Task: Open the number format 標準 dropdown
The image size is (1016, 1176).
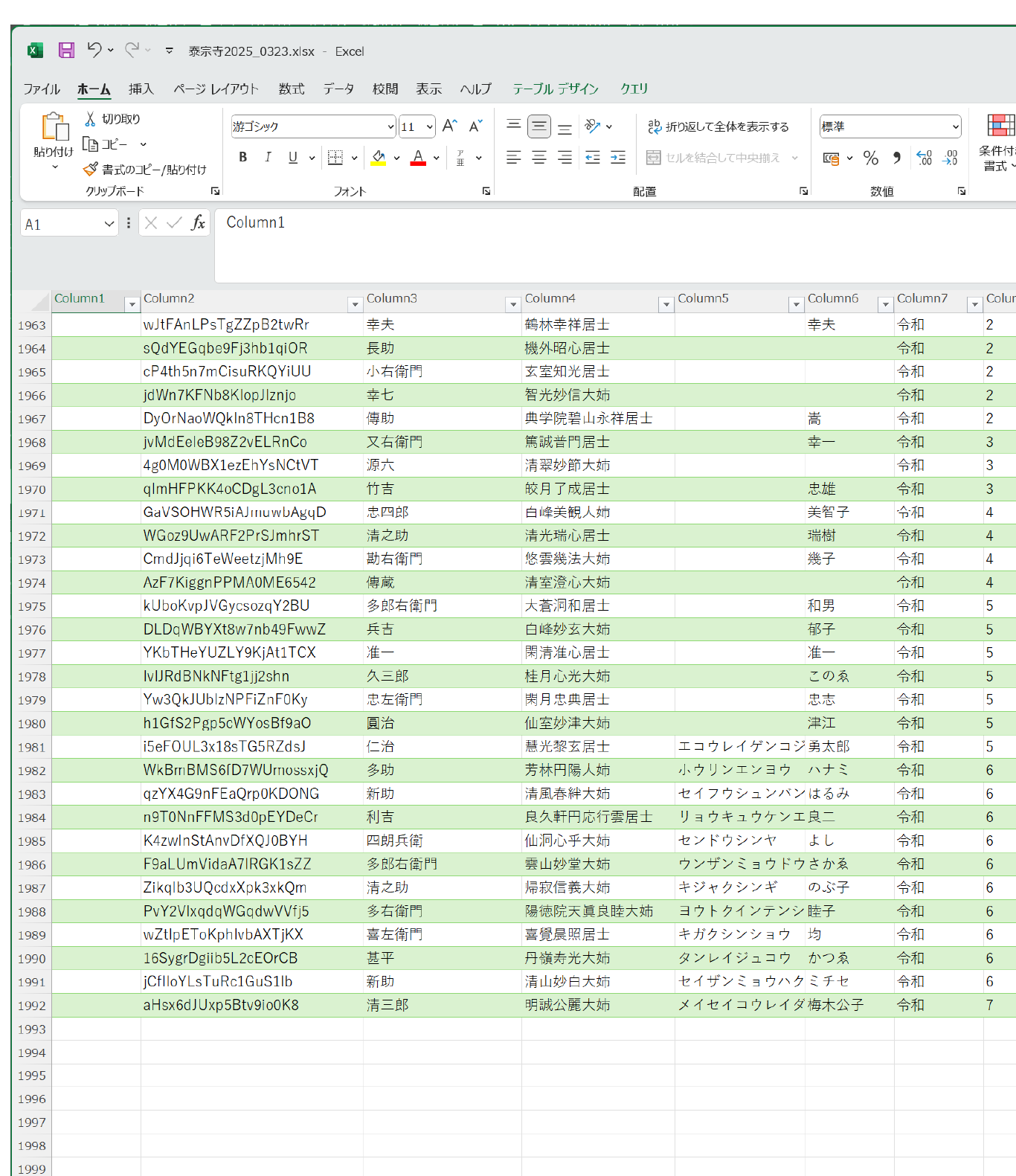Action: [x=955, y=127]
